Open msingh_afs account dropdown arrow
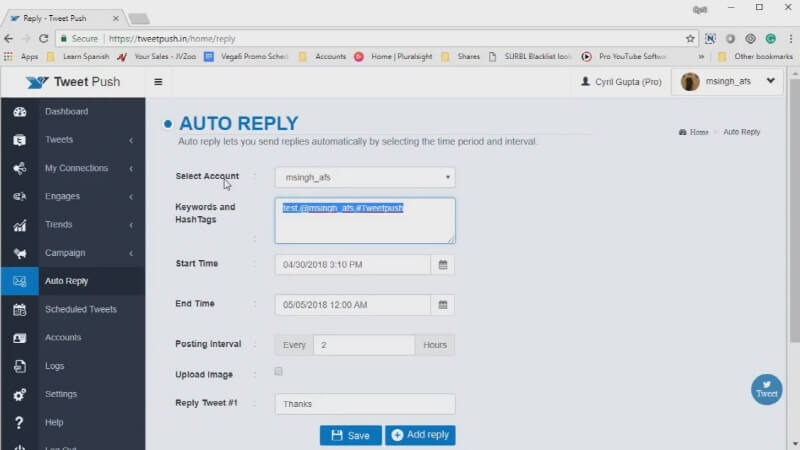This screenshot has width=800, height=450. [x=770, y=81]
